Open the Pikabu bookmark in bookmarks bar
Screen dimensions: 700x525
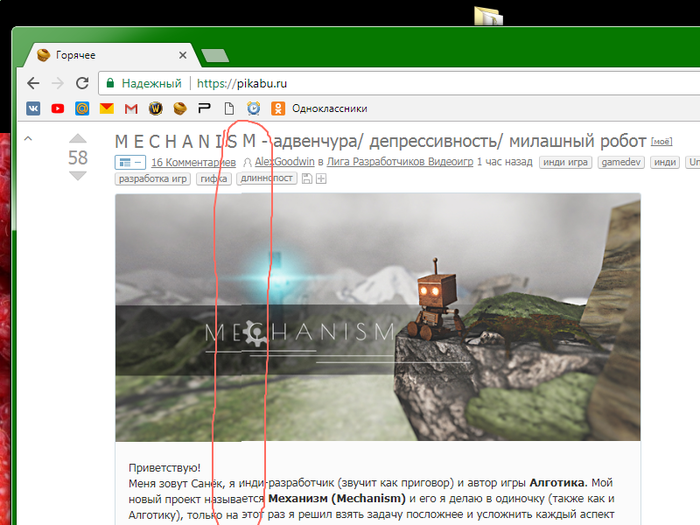180,108
